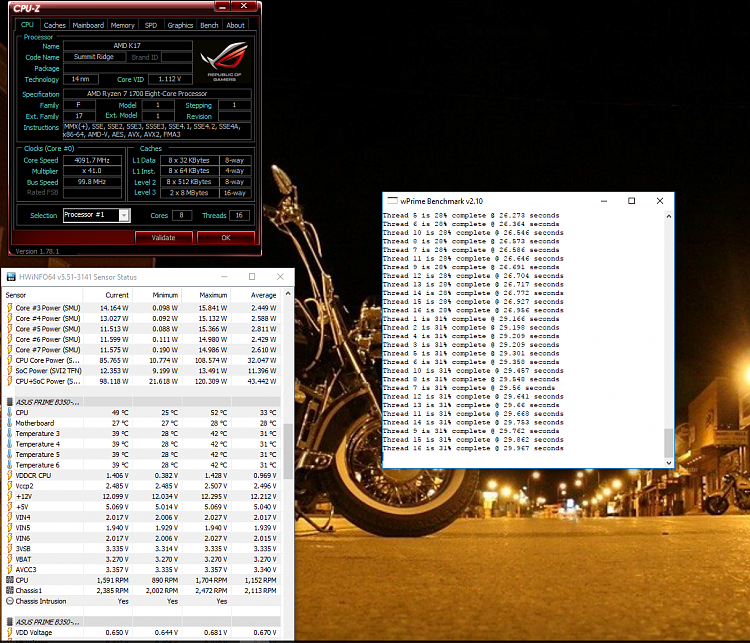This screenshot has width=750, height=643.
Task: Open the Caches tab in CPU-Z
Action: tap(55, 25)
